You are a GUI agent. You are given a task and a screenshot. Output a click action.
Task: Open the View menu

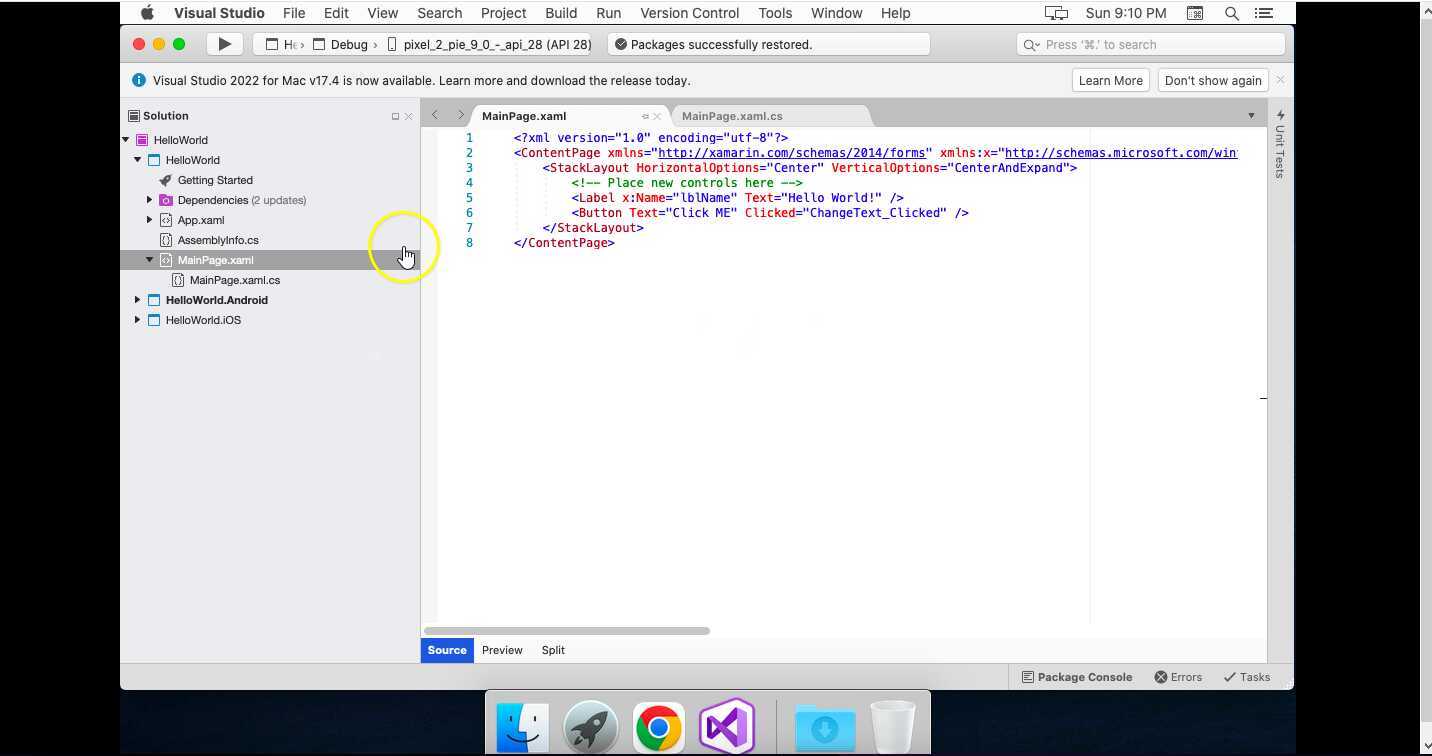click(382, 13)
